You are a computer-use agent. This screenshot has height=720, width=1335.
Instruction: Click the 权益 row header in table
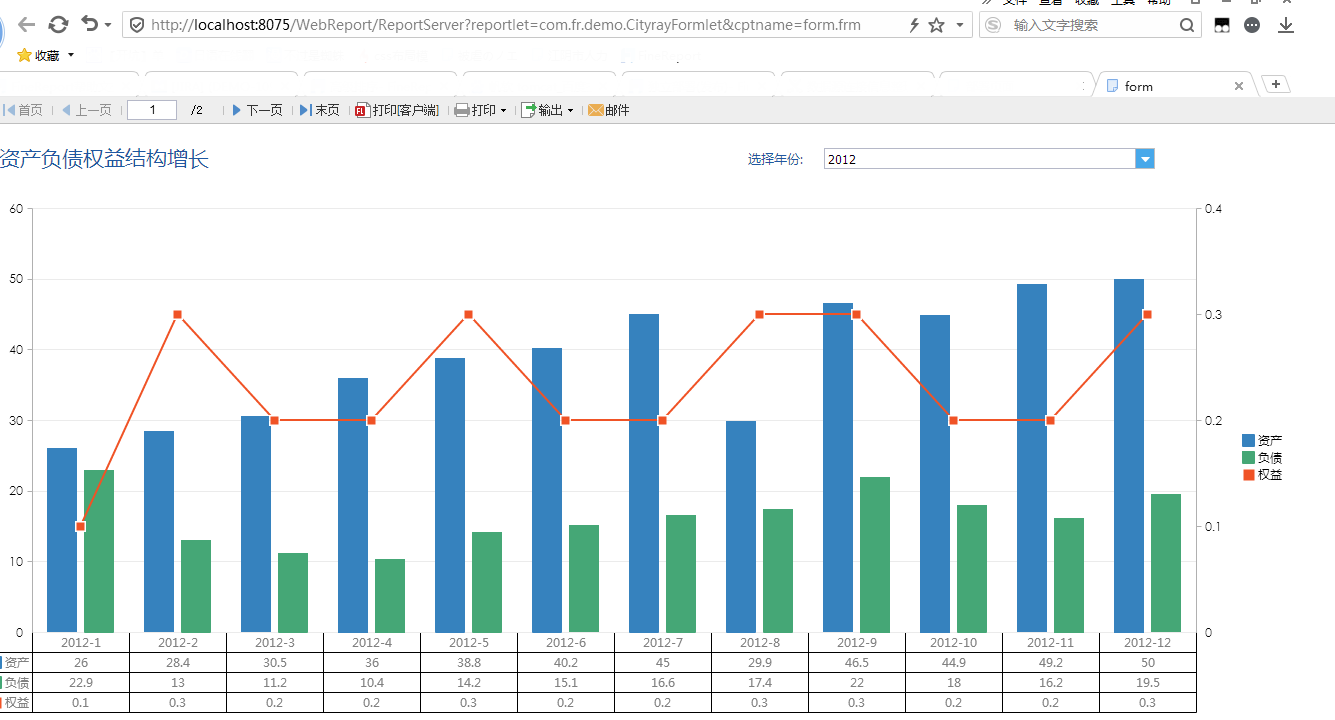coord(16,703)
